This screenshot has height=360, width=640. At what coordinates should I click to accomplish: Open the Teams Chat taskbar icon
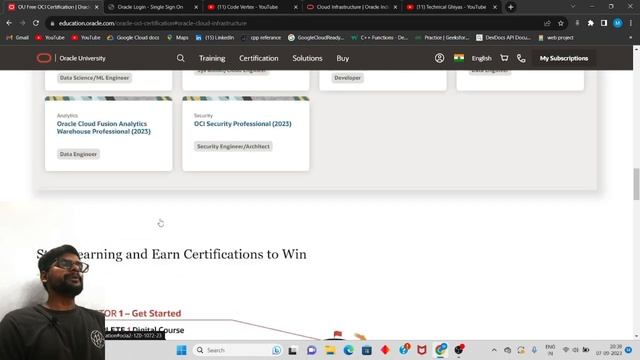(x=312, y=350)
